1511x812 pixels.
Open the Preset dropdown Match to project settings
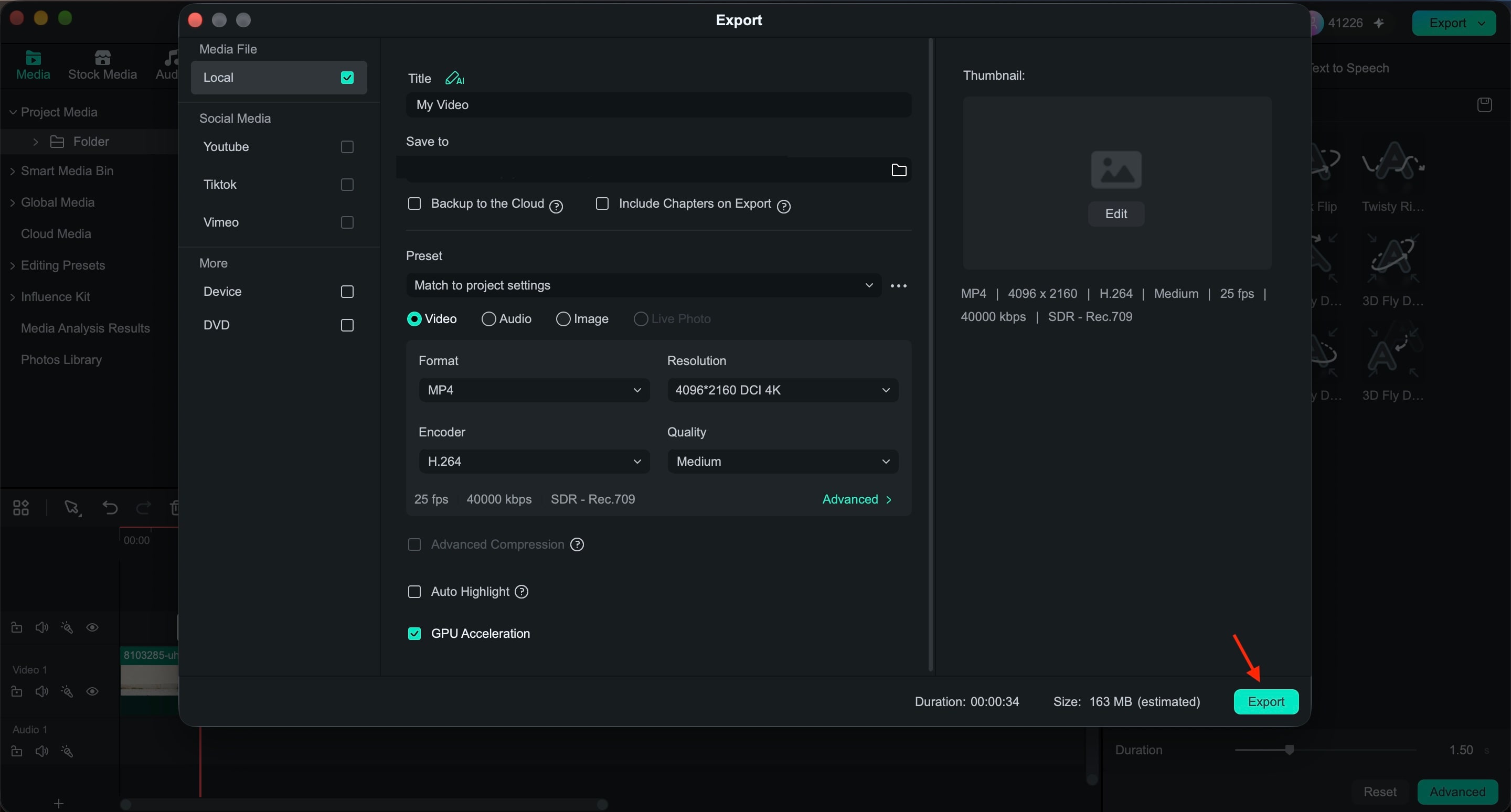pos(643,285)
